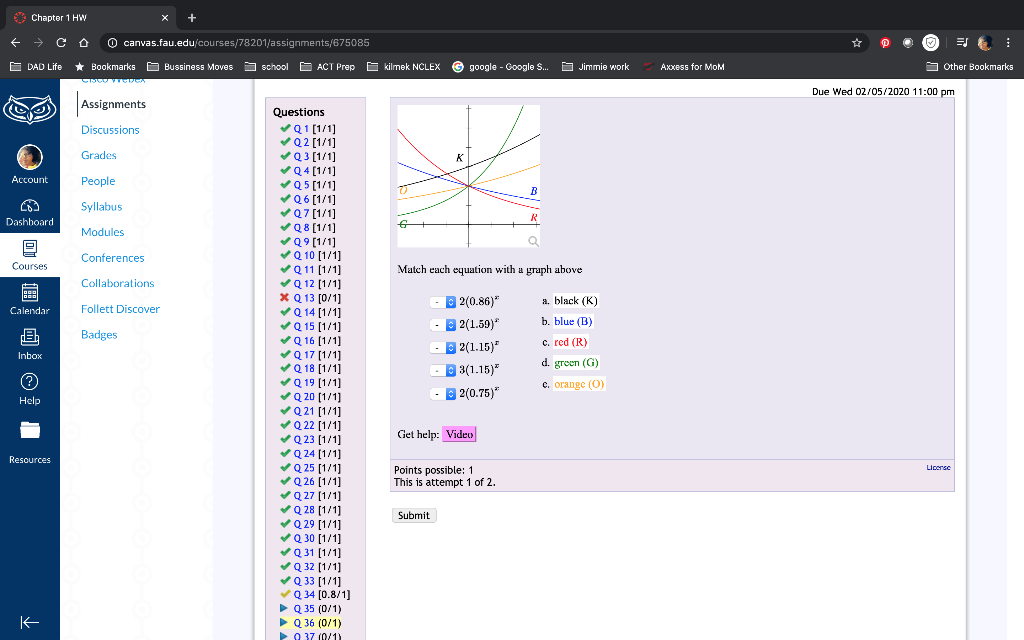Click the browser back arrow
Image resolution: width=1024 pixels, height=640 pixels.
16,42
